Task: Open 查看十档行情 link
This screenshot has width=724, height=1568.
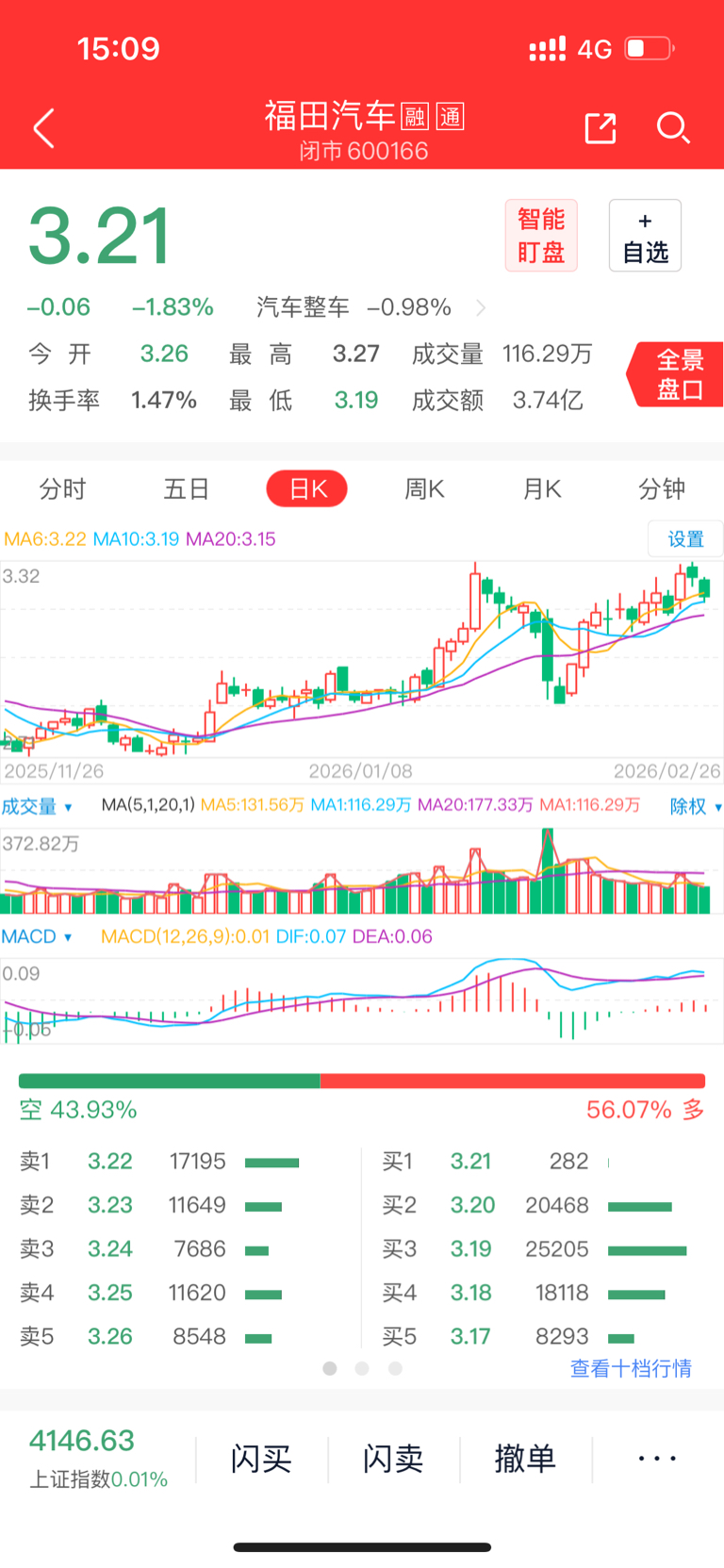Action: pos(631,1368)
